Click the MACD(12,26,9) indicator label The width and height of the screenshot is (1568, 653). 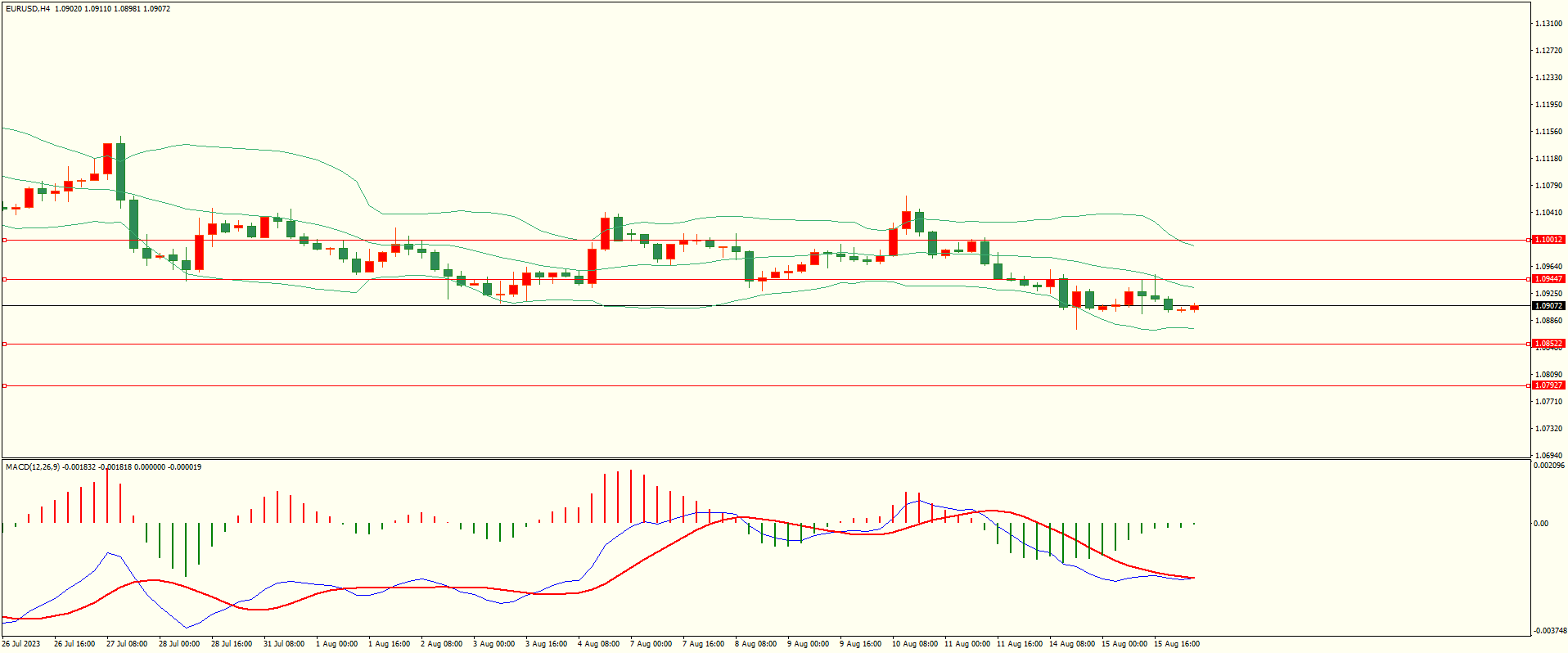[x=33, y=467]
